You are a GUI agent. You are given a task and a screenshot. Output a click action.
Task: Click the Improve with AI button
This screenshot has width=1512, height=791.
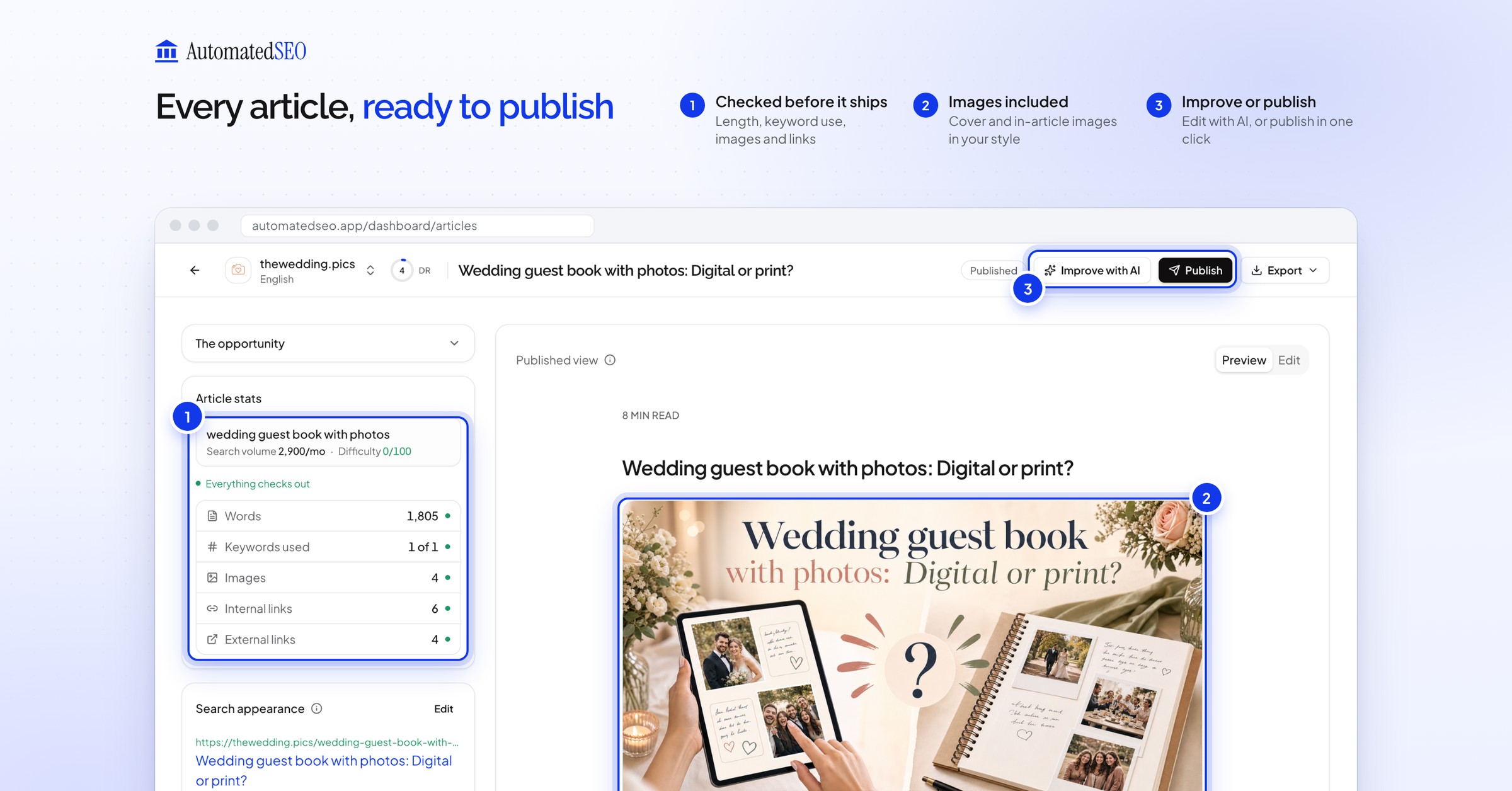point(1092,270)
